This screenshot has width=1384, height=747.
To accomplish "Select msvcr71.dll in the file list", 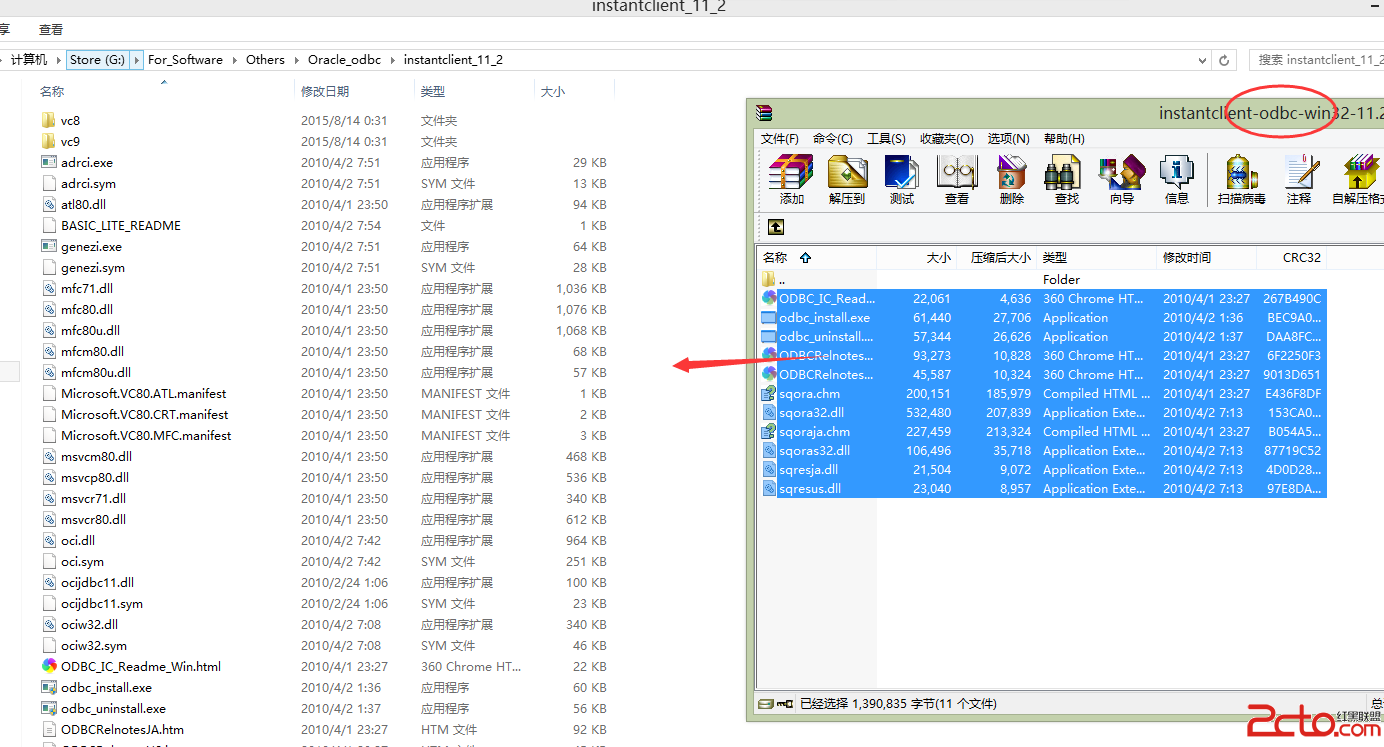I will [x=93, y=498].
